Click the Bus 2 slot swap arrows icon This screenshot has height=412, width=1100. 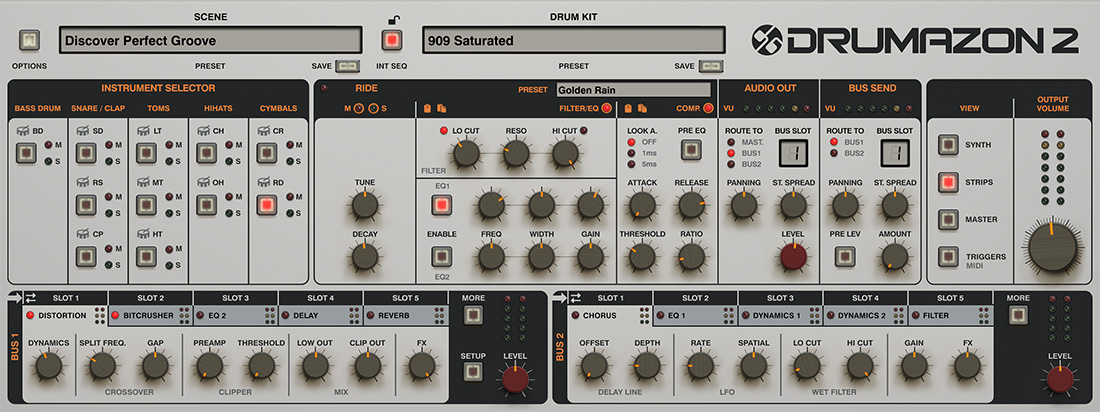click(576, 298)
